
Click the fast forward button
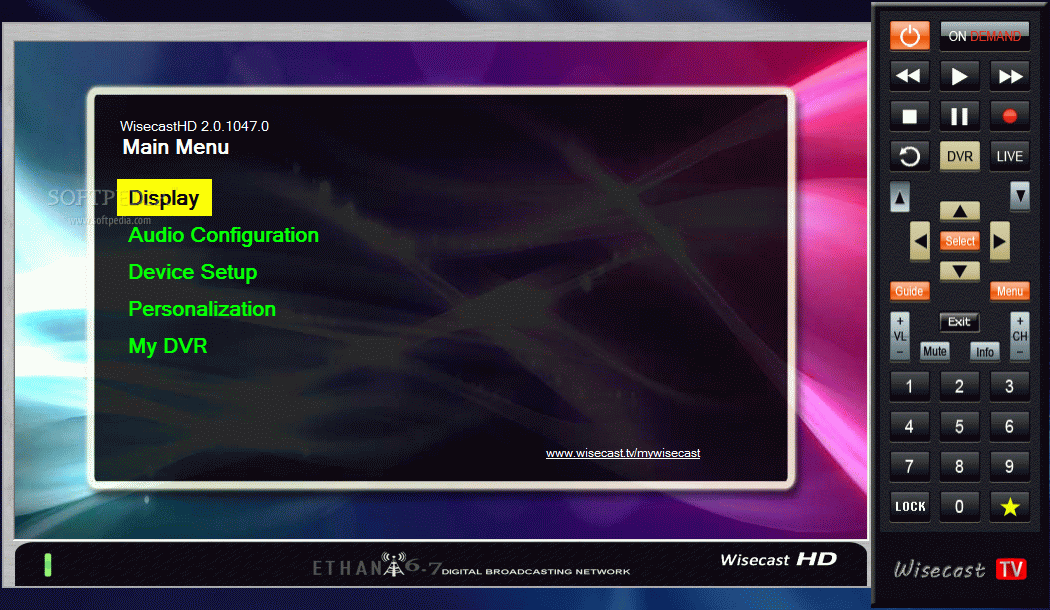[1010, 76]
